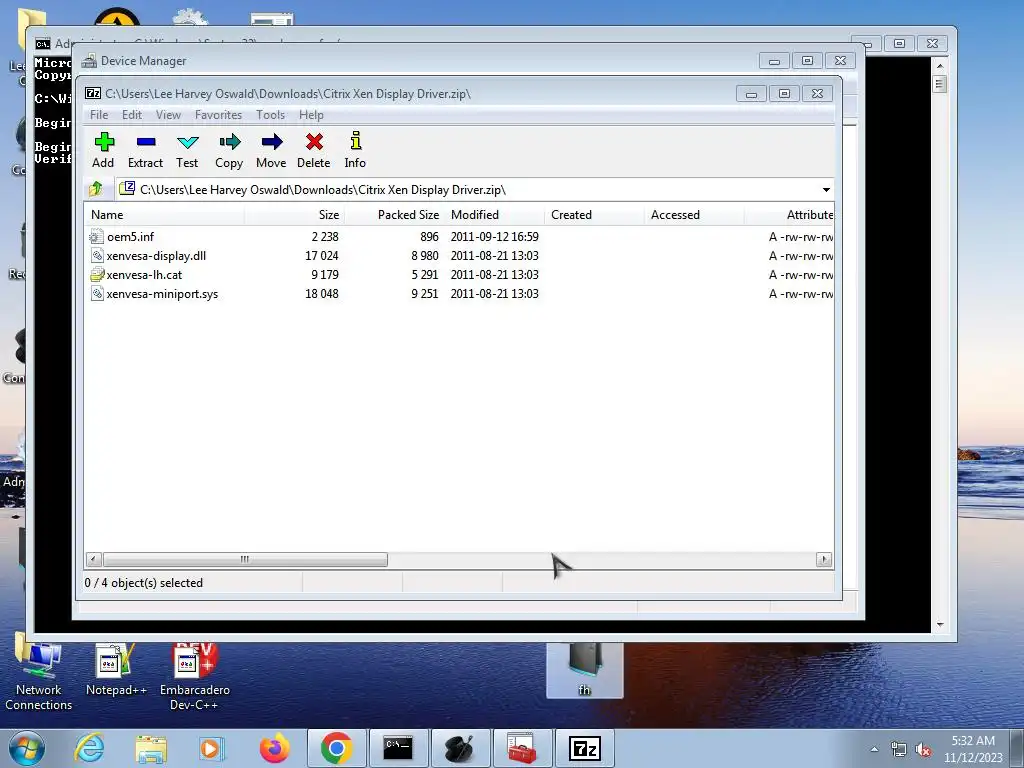
Task: Click the red toolbox taskbar icon
Action: tap(522, 748)
